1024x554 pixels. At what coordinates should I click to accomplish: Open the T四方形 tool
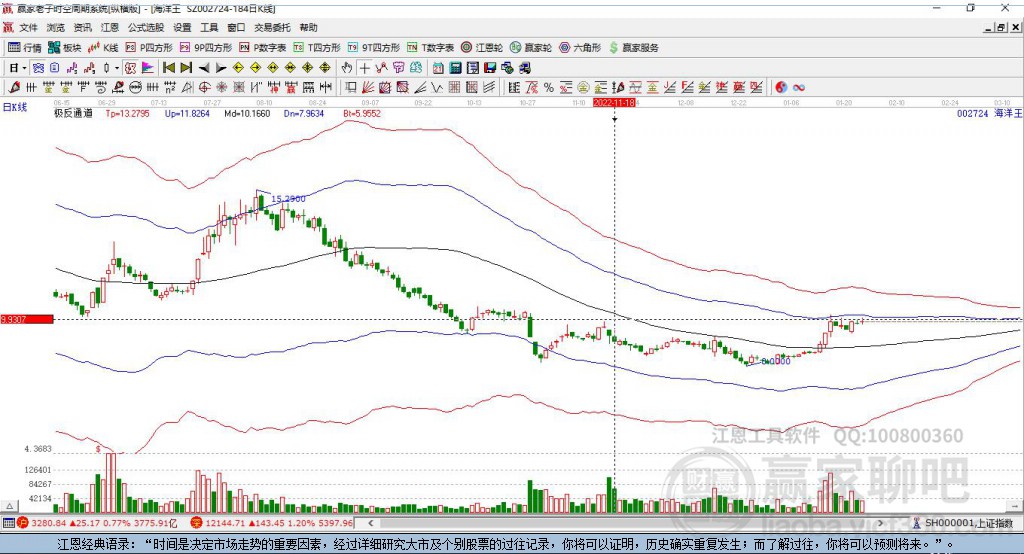coord(317,48)
